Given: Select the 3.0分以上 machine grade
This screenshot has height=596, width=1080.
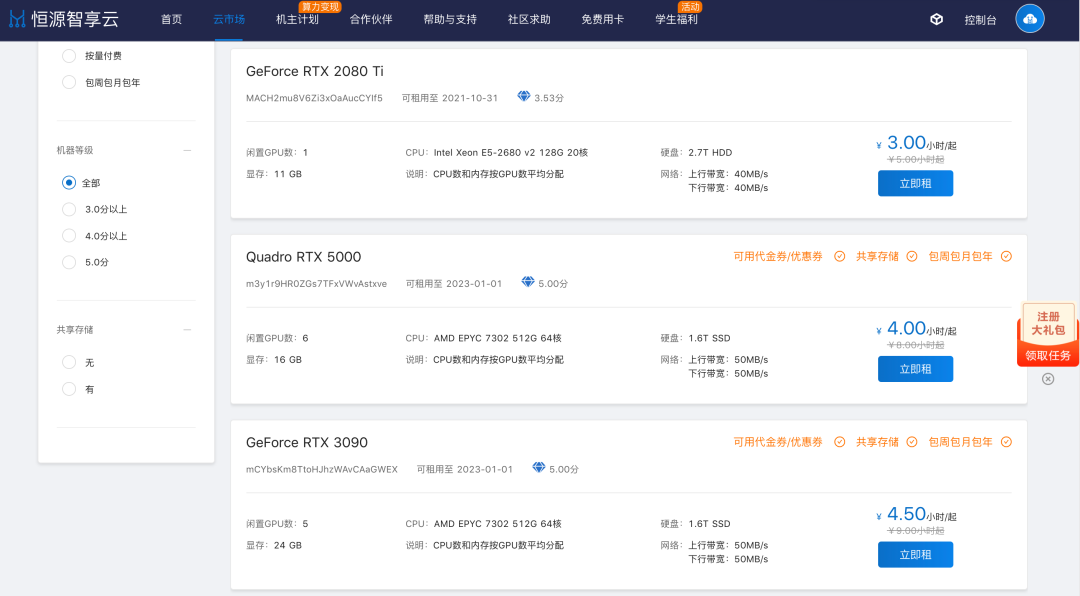Looking at the screenshot, I should point(69,209).
